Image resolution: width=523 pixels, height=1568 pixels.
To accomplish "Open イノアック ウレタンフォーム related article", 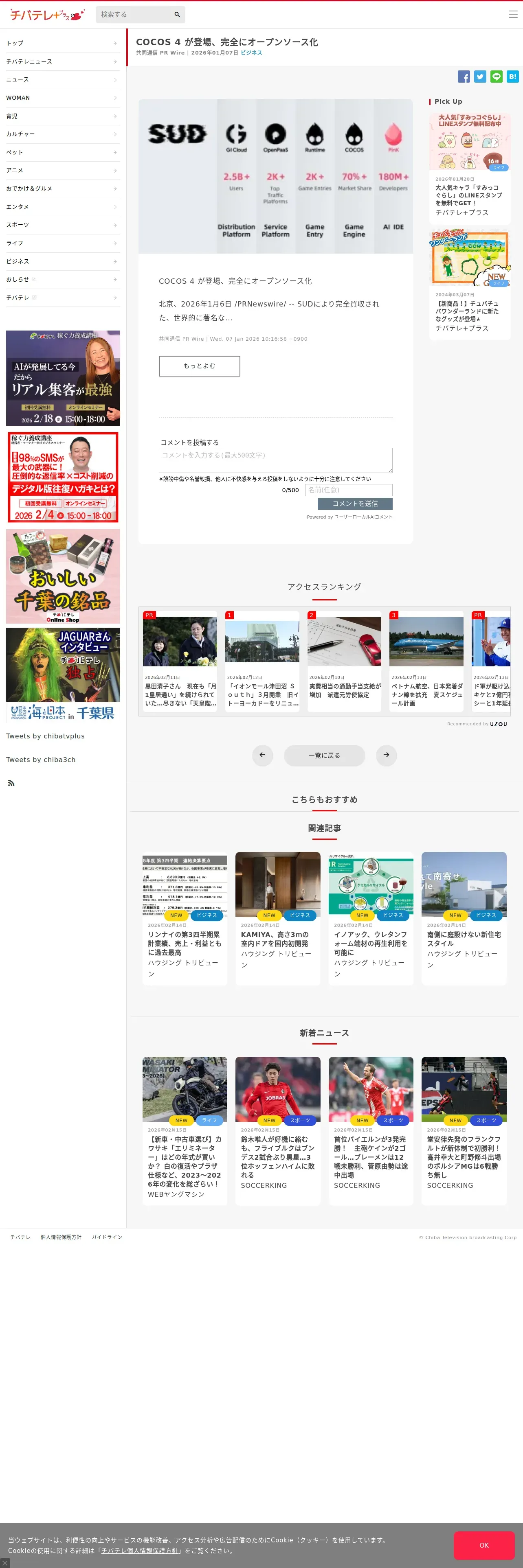I will click(x=371, y=918).
